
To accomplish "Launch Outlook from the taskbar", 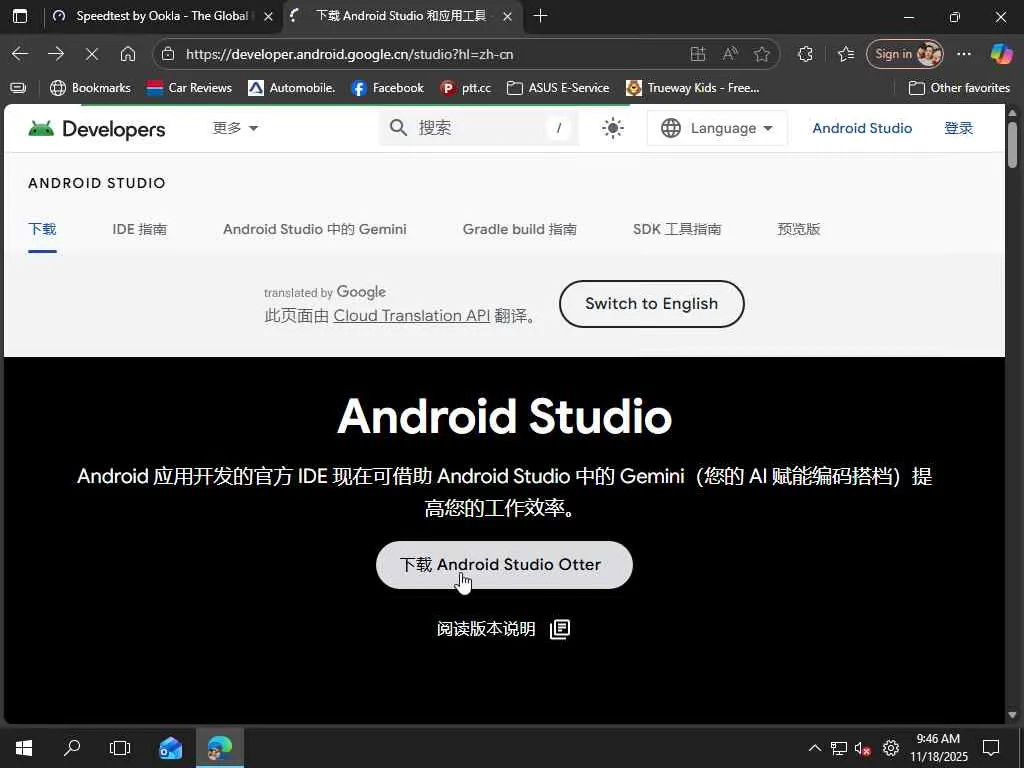I will 170,748.
